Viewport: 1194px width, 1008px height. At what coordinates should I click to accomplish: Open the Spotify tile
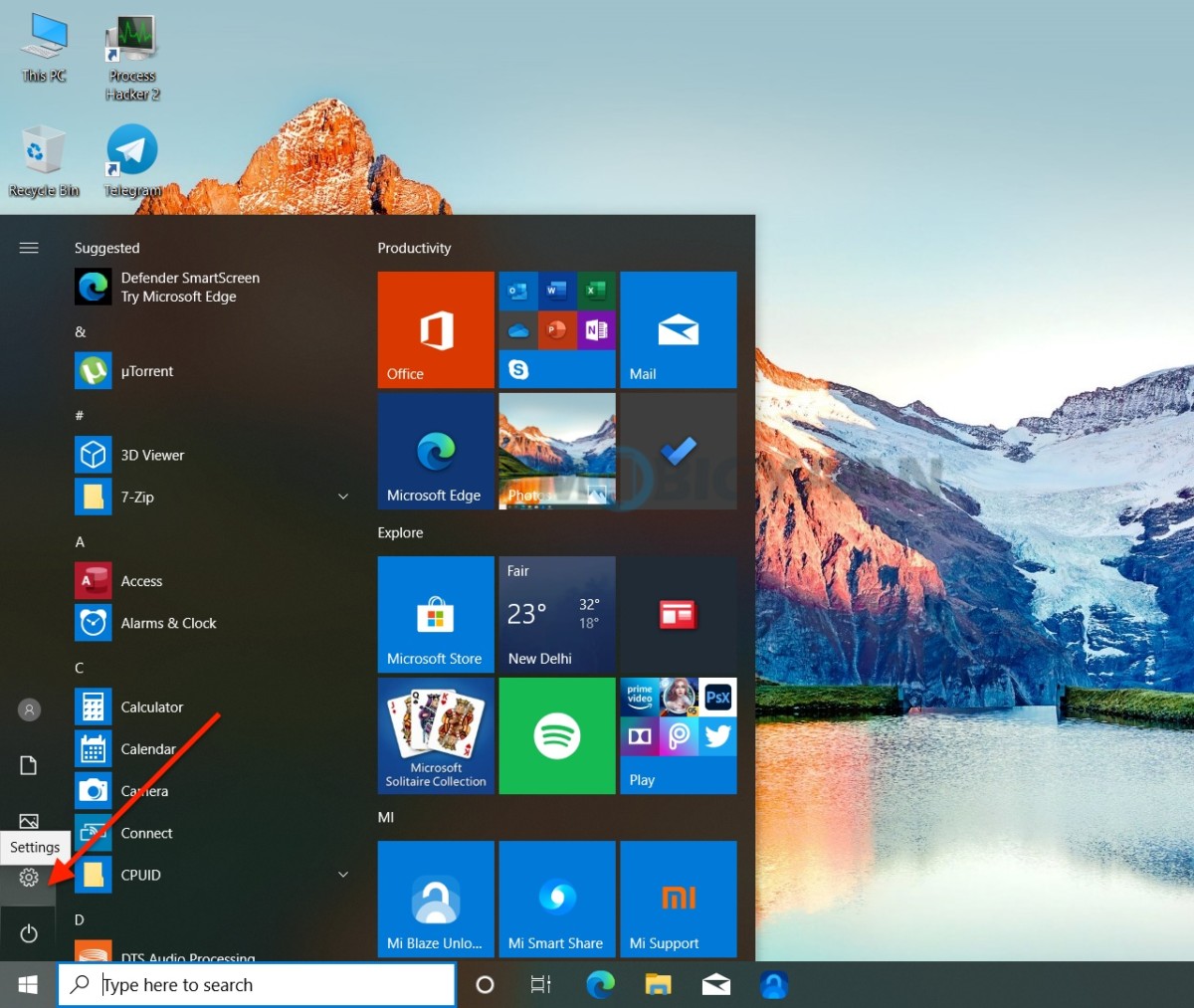tap(556, 735)
